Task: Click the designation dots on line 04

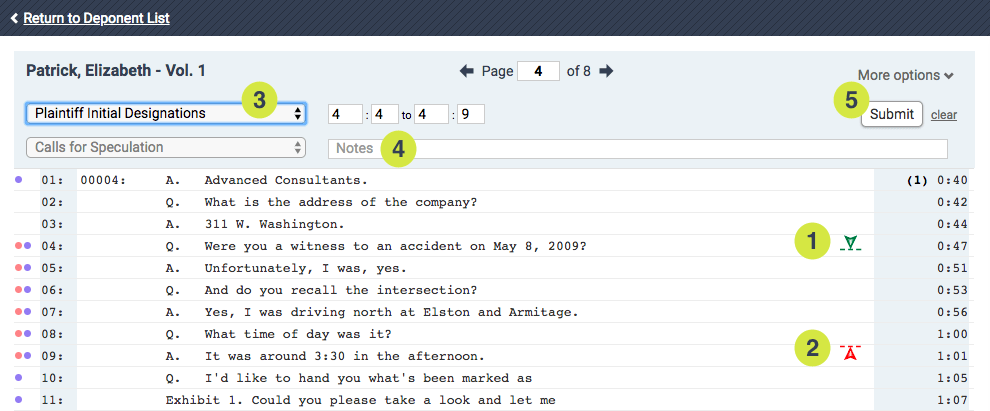Action: point(23,245)
